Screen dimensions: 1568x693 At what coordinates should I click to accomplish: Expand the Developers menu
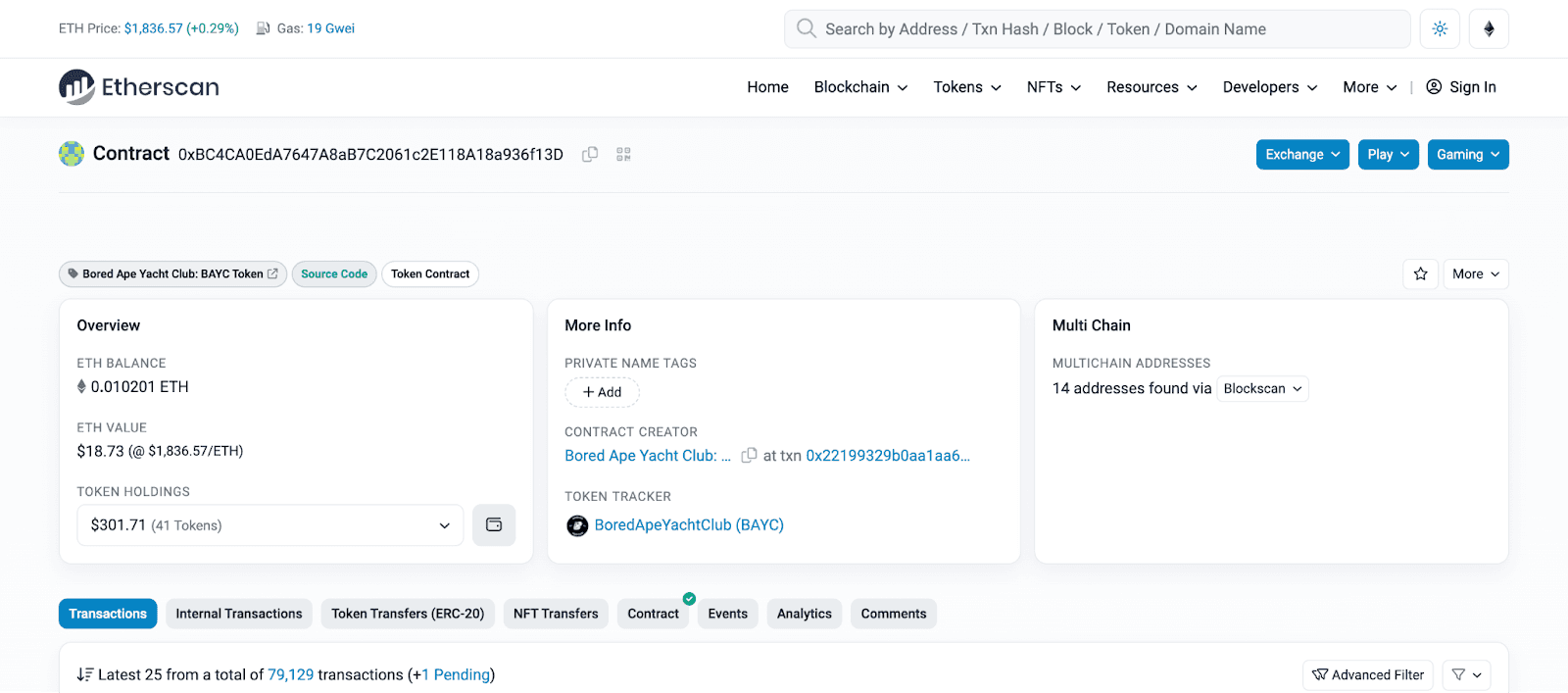tap(1270, 87)
